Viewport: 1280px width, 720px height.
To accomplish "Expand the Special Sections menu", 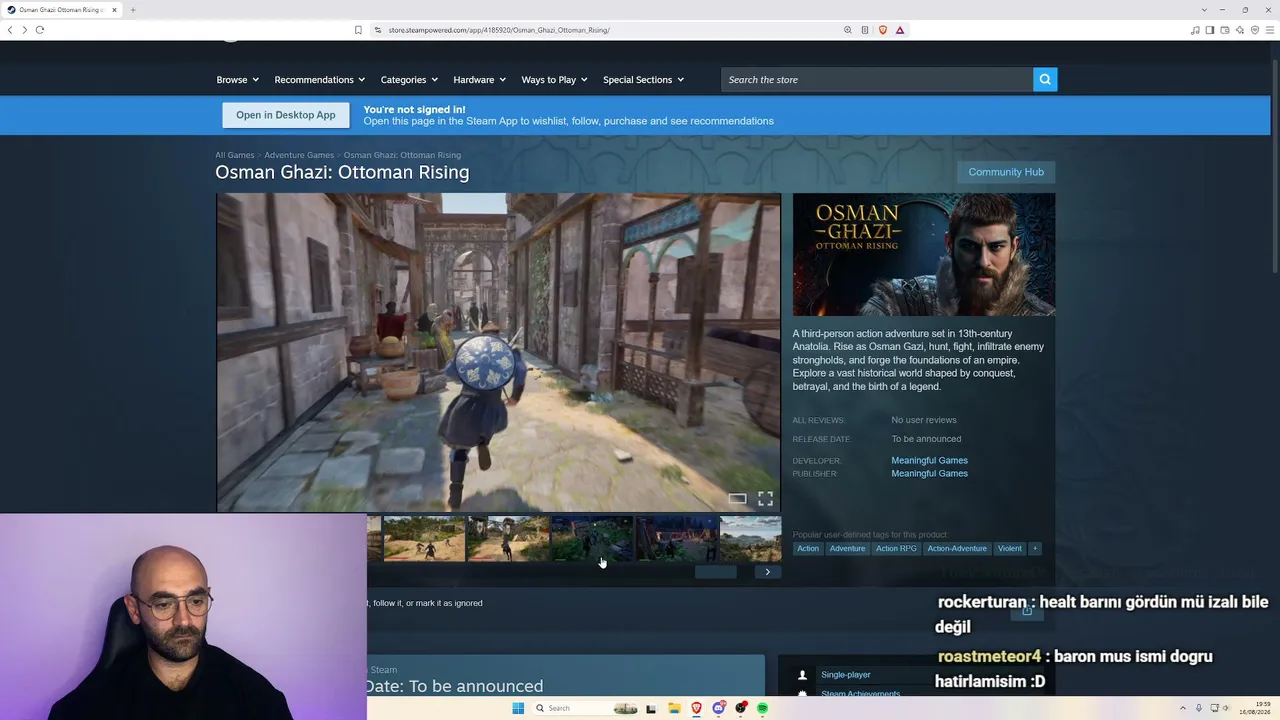I will tap(644, 80).
